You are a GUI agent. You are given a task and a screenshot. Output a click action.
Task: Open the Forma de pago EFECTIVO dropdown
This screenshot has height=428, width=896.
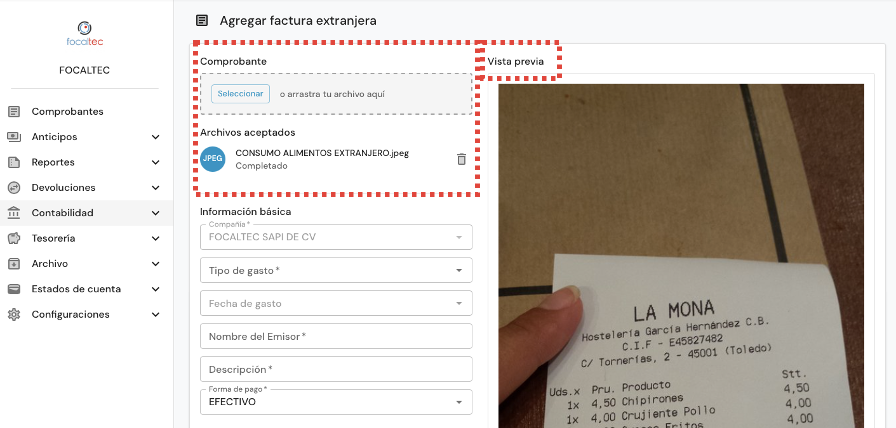coord(336,402)
